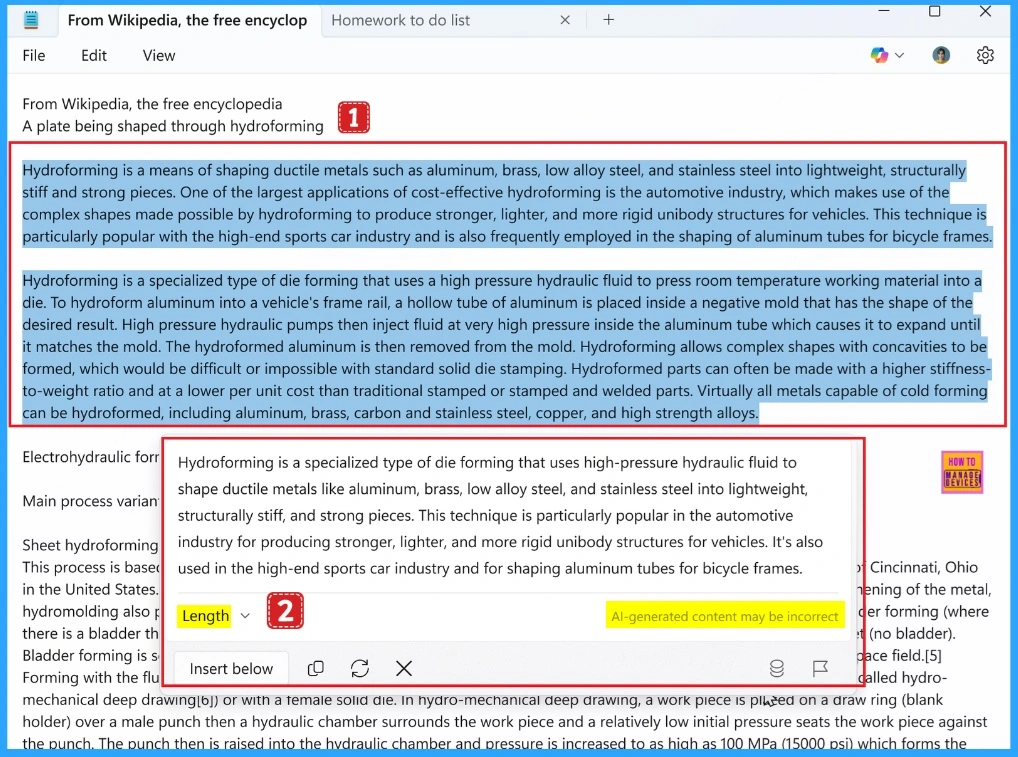The image size is (1018, 757).
Task: Click 'AI-generated content may be incorrect' notice
Action: tap(725, 616)
